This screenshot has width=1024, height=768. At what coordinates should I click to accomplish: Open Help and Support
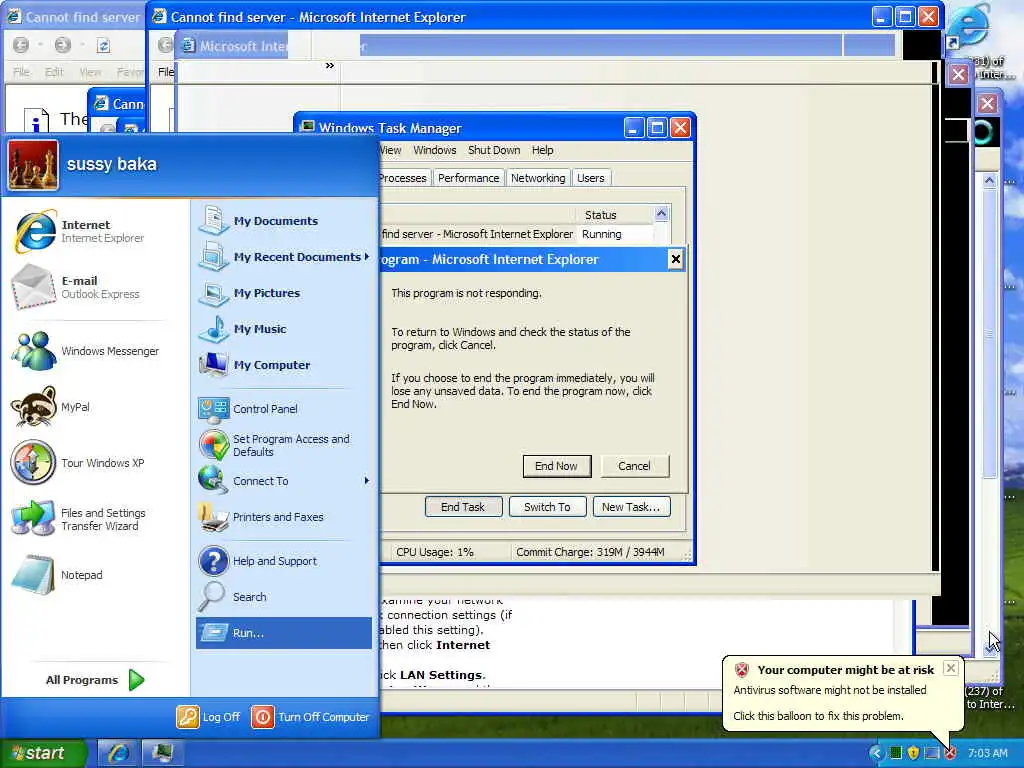(283, 561)
